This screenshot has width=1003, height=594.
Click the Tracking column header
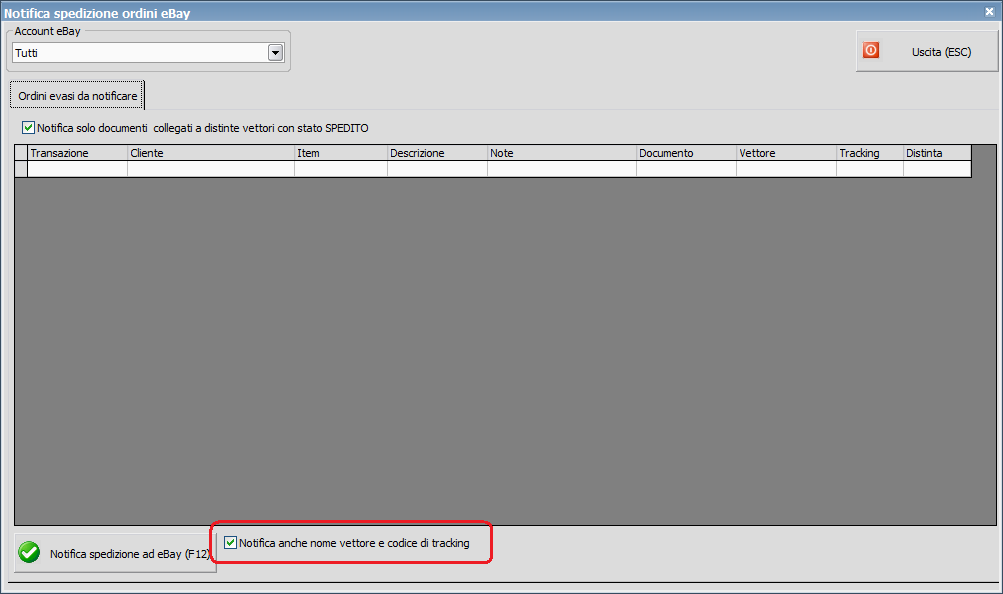[x=870, y=153]
